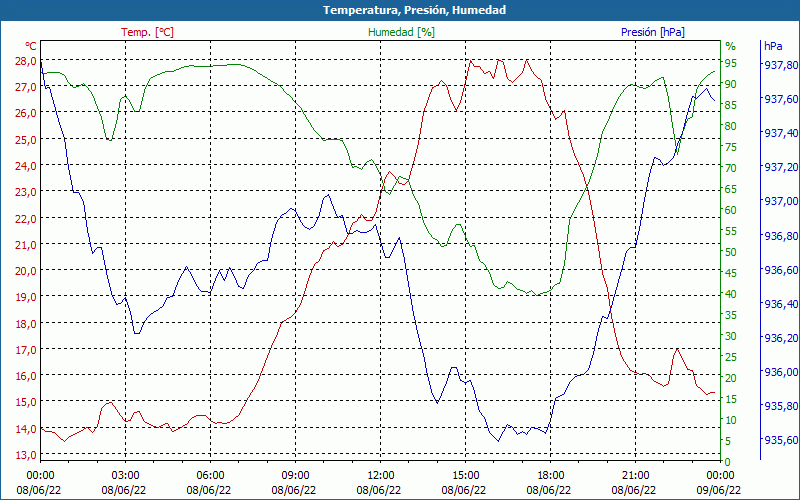Click the '20,0' temperature axis value

coord(27,271)
